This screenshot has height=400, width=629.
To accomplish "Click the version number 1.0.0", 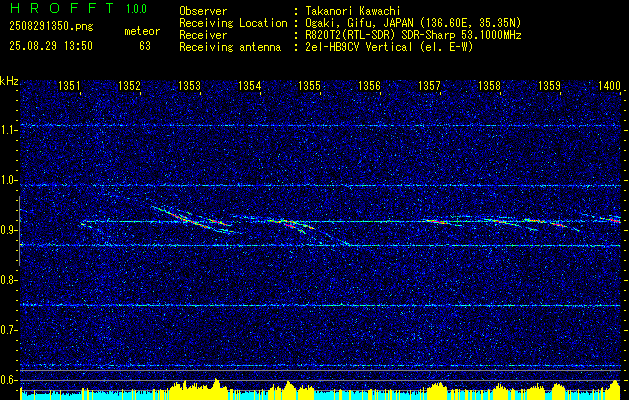I will coord(136,9).
